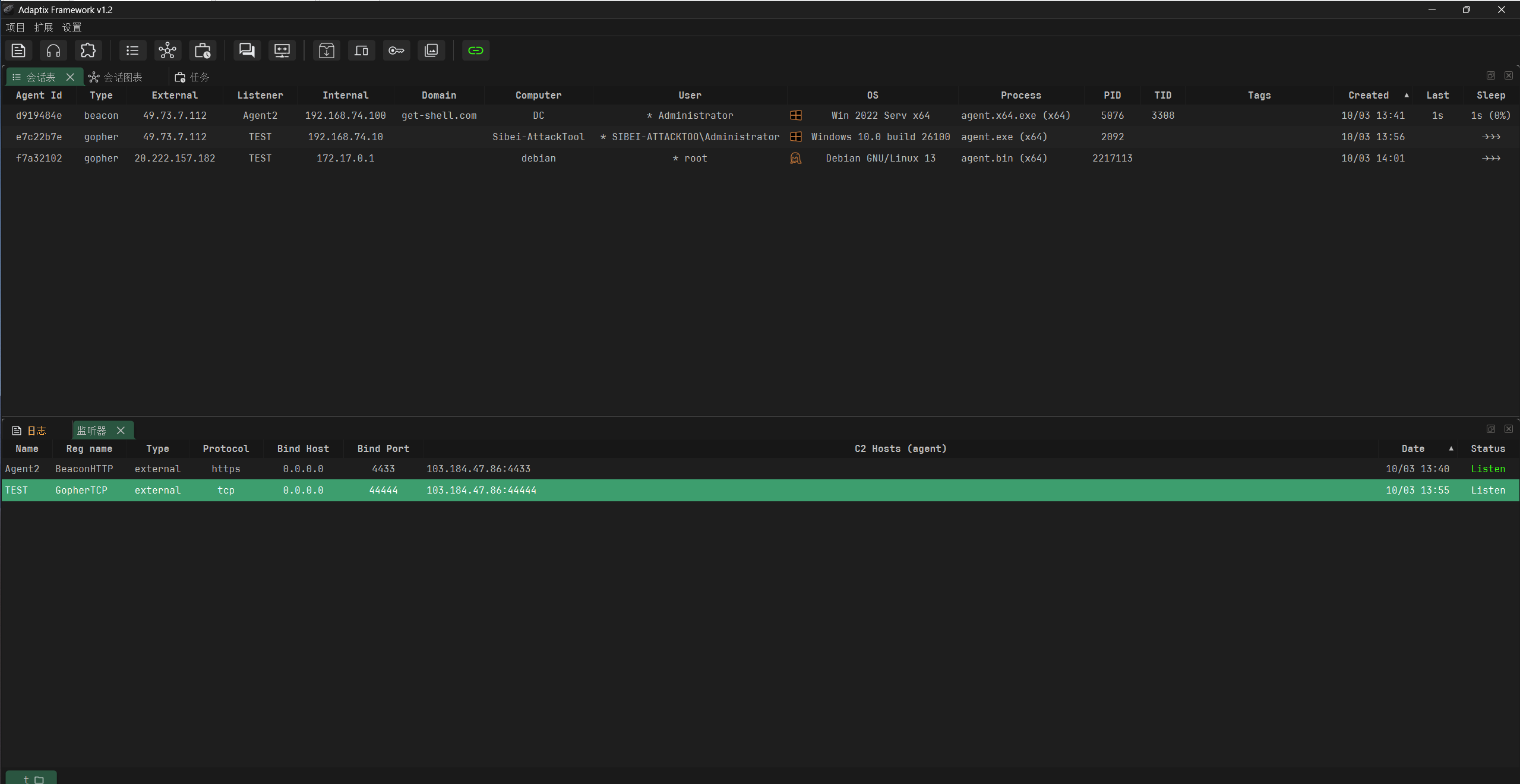Open the downloads box-arrow toolbar icon
Image resolution: width=1520 pixels, height=784 pixels.
tap(326, 50)
